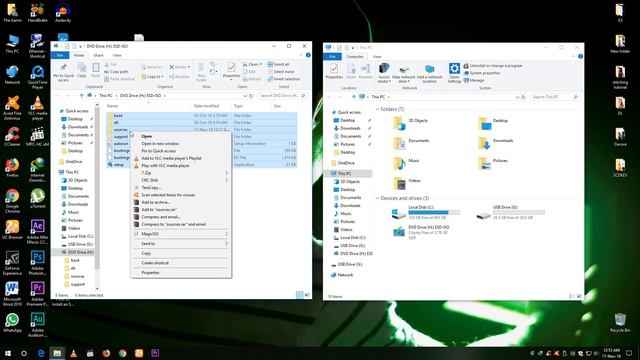
Task: Click File Explorer on the taskbar
Action: 57,353
